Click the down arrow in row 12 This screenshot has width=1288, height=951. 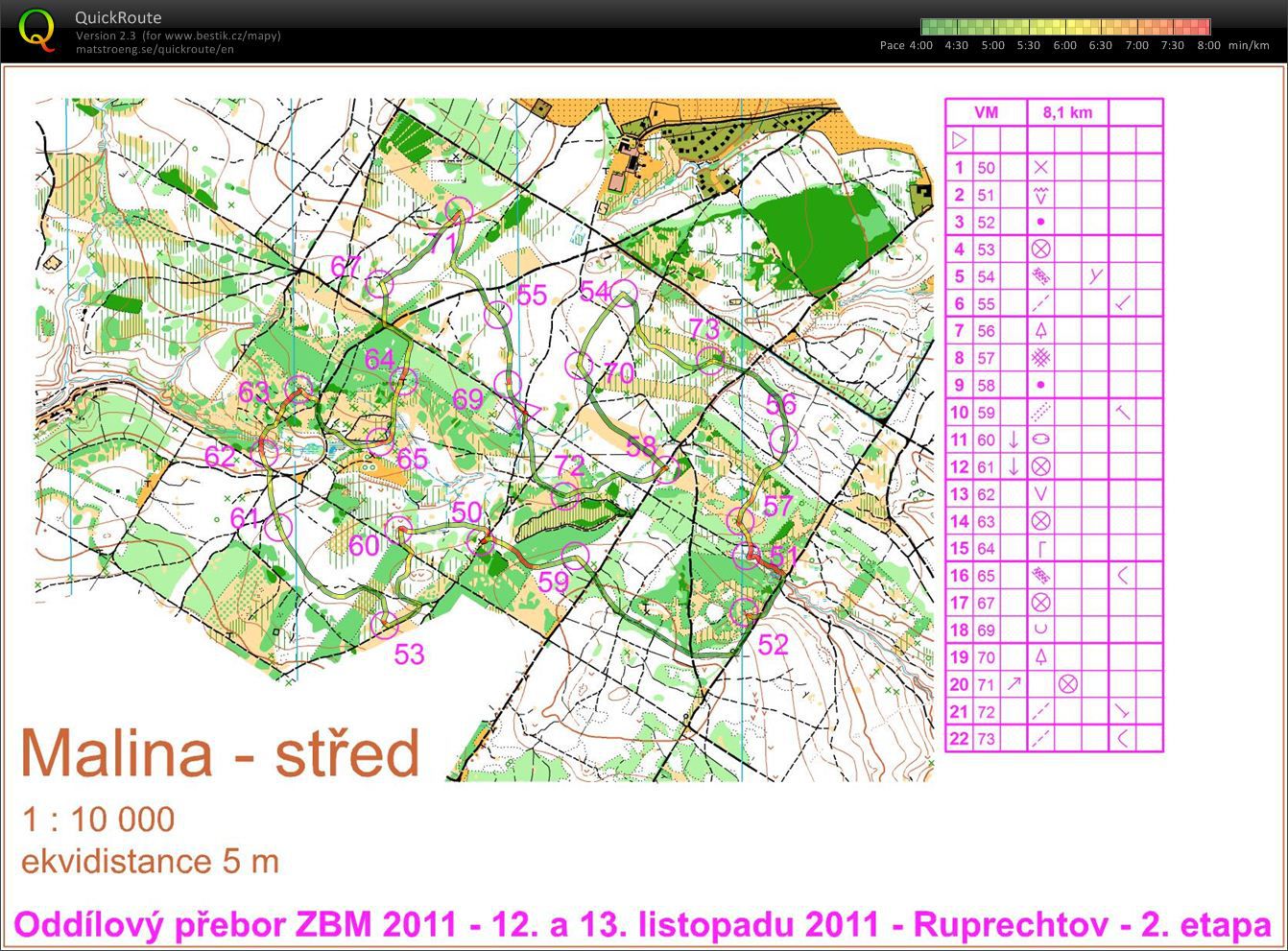coord(1014,466)
